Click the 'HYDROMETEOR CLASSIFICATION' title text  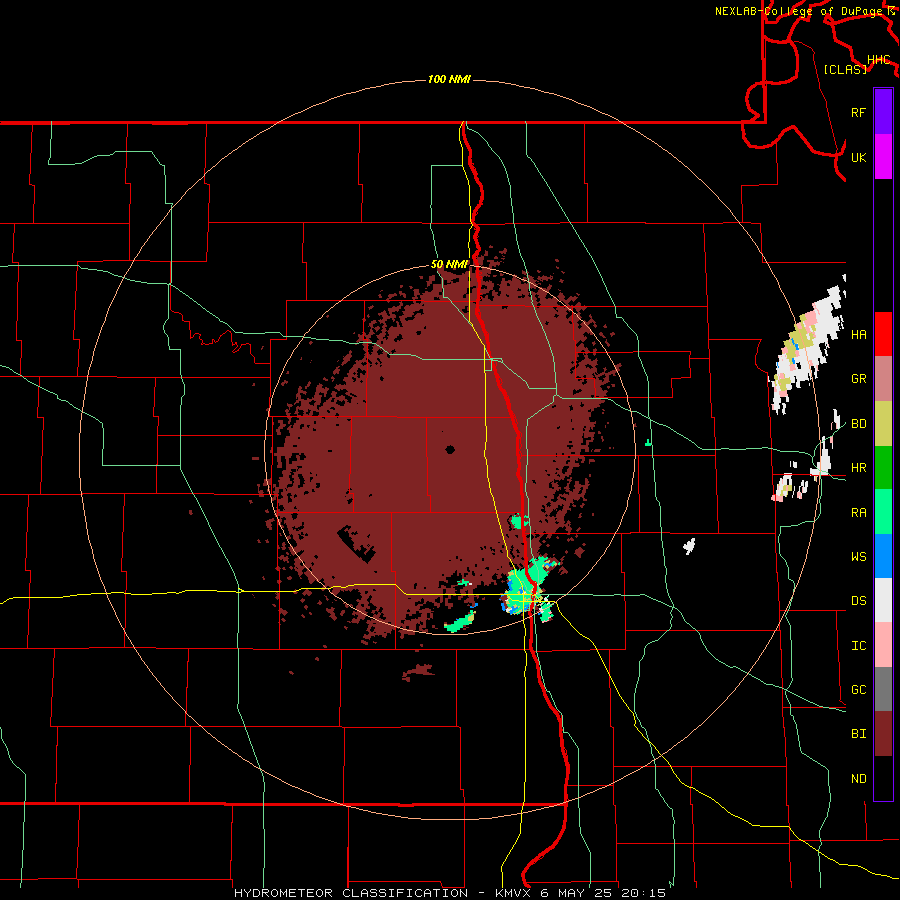pyautogui.click(x=351, y=893)
